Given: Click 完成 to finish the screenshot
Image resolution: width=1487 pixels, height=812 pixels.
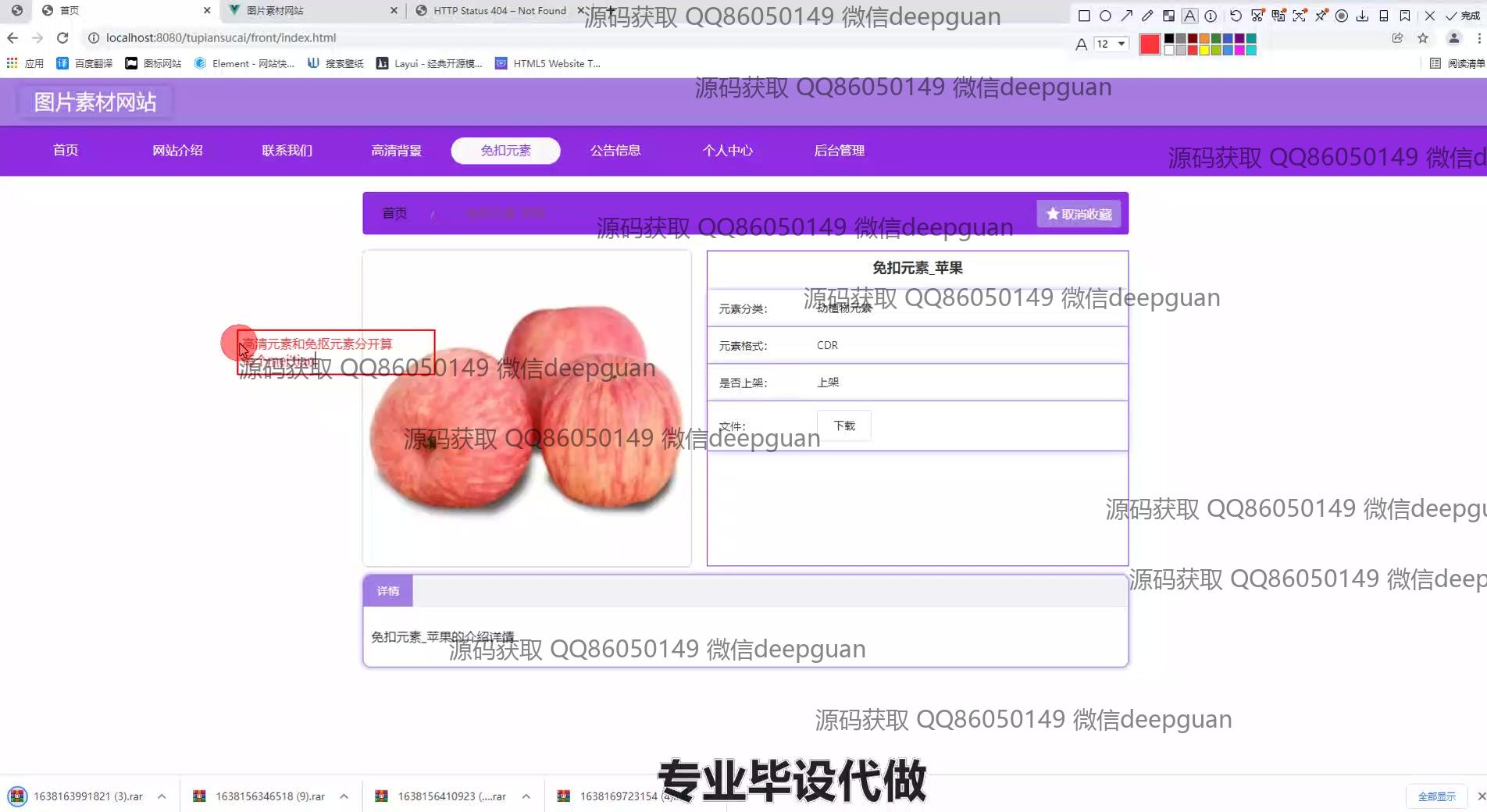Looking at the screenshot, I should coord(1462,16).
